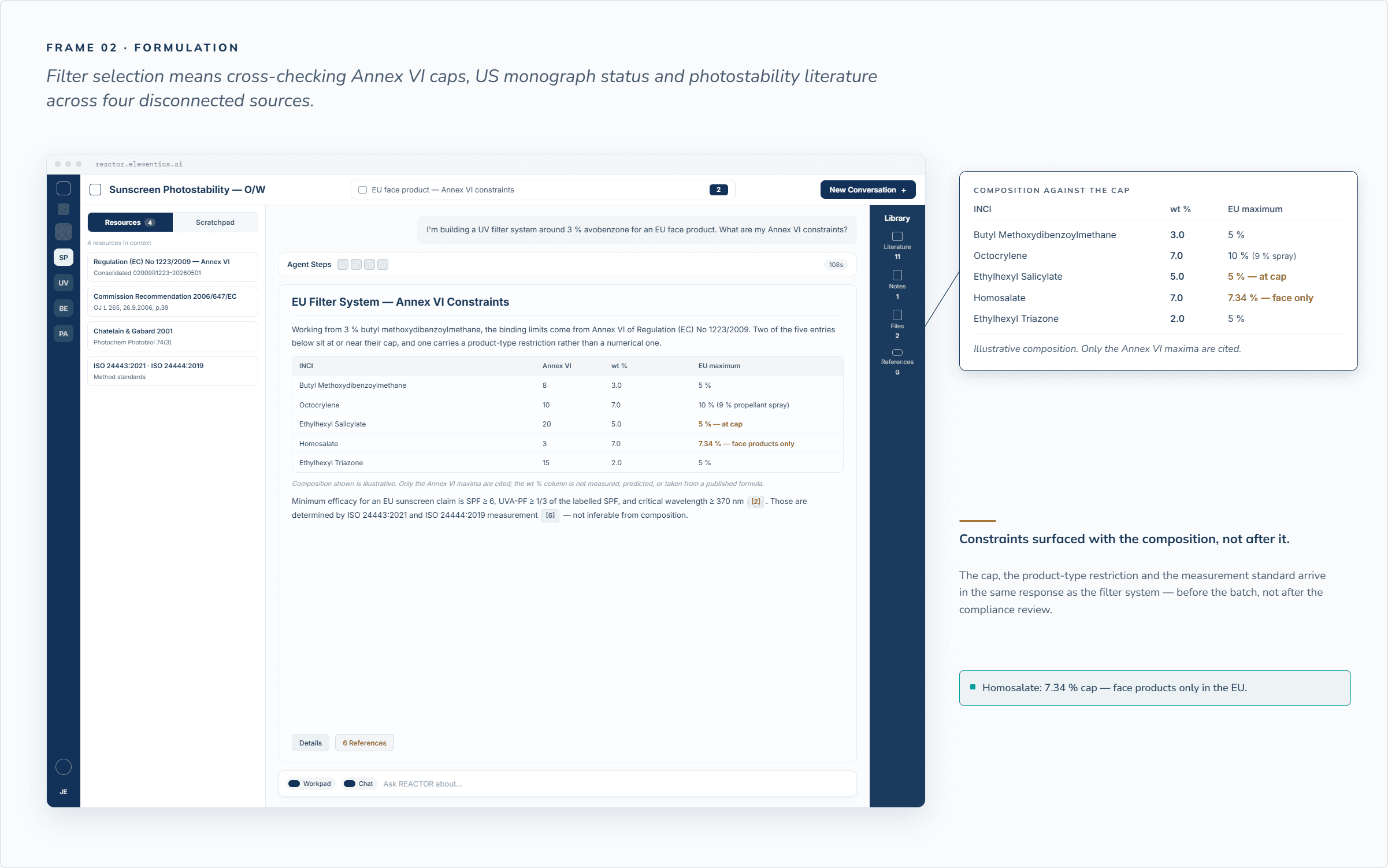Screen dimensions: 1388x868
Task: Click the user question message bubble
Action: (x=637, y=230)
